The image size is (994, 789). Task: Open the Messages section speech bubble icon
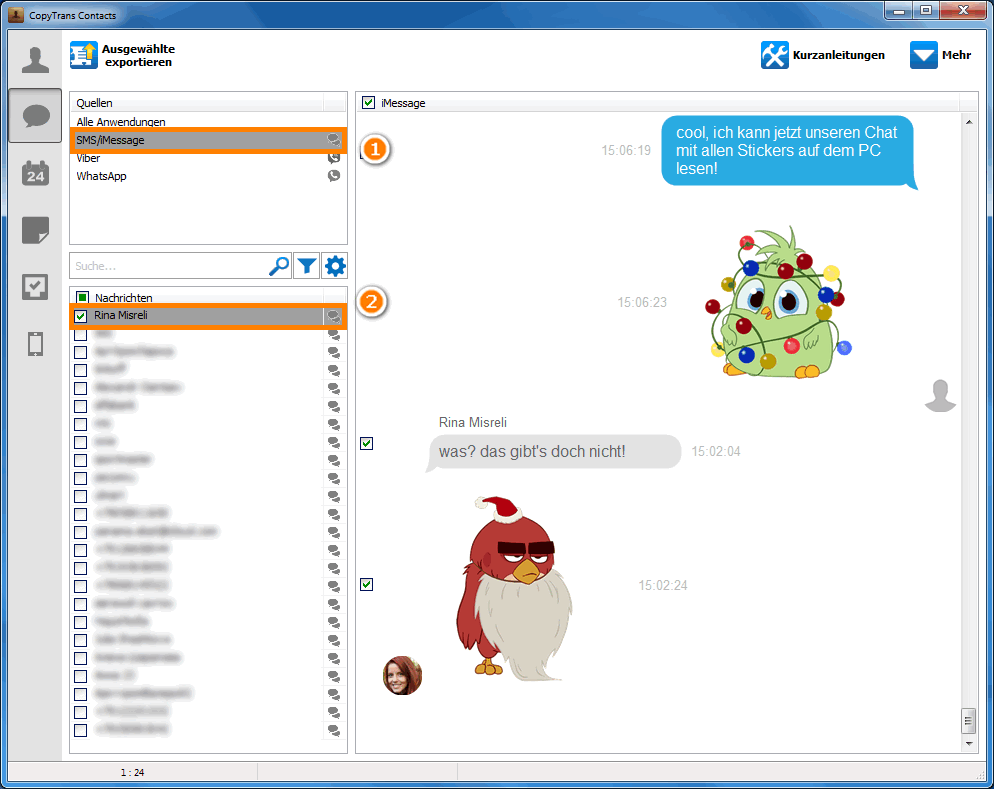click(36, 116)
